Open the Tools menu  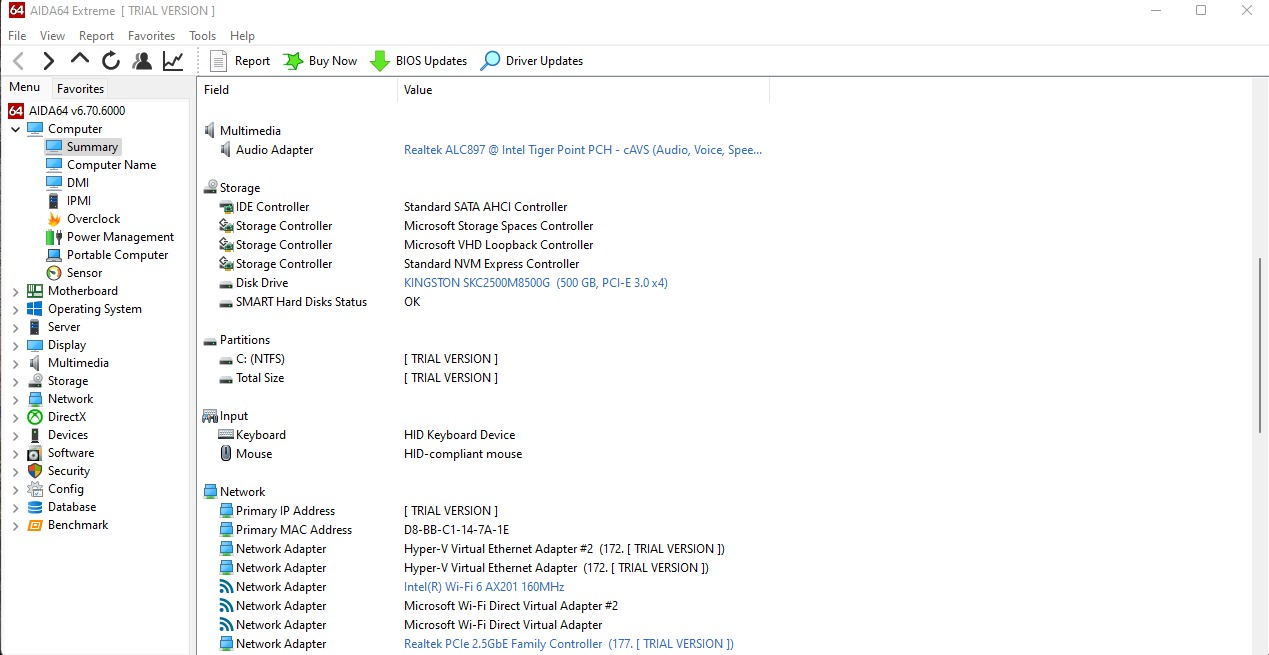coord(202,36)
